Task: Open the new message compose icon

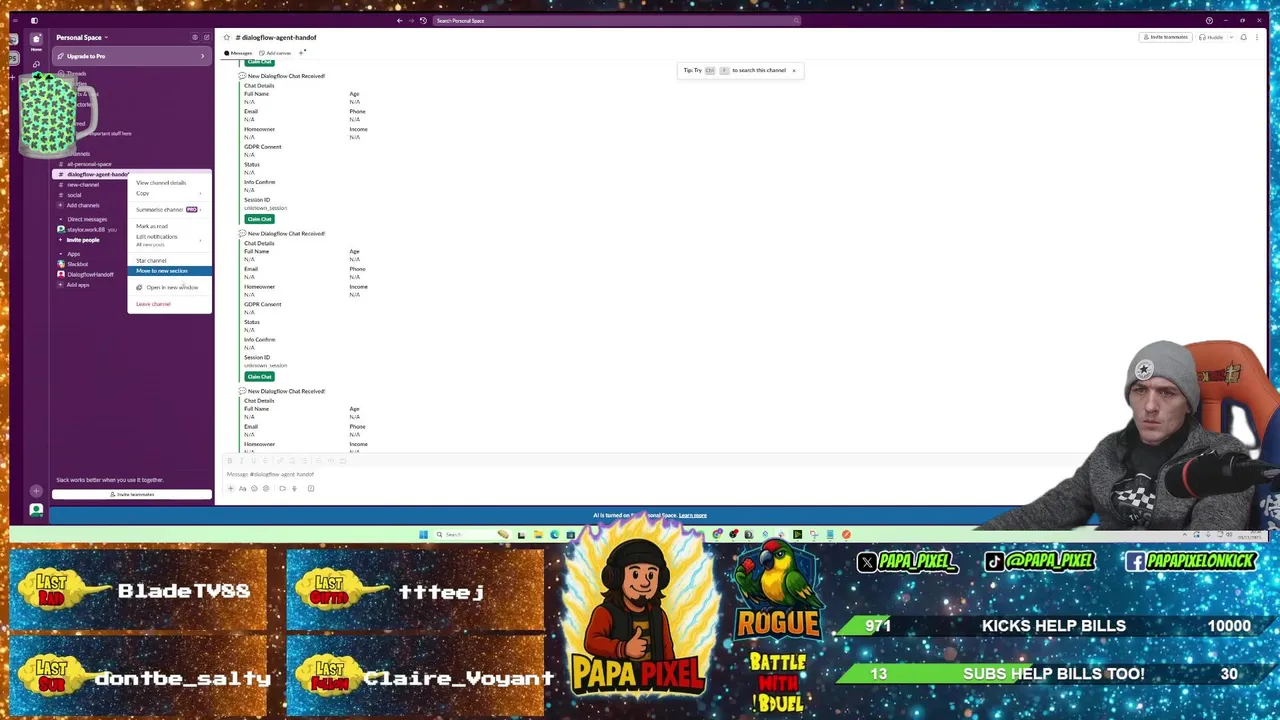Action: 206,37
